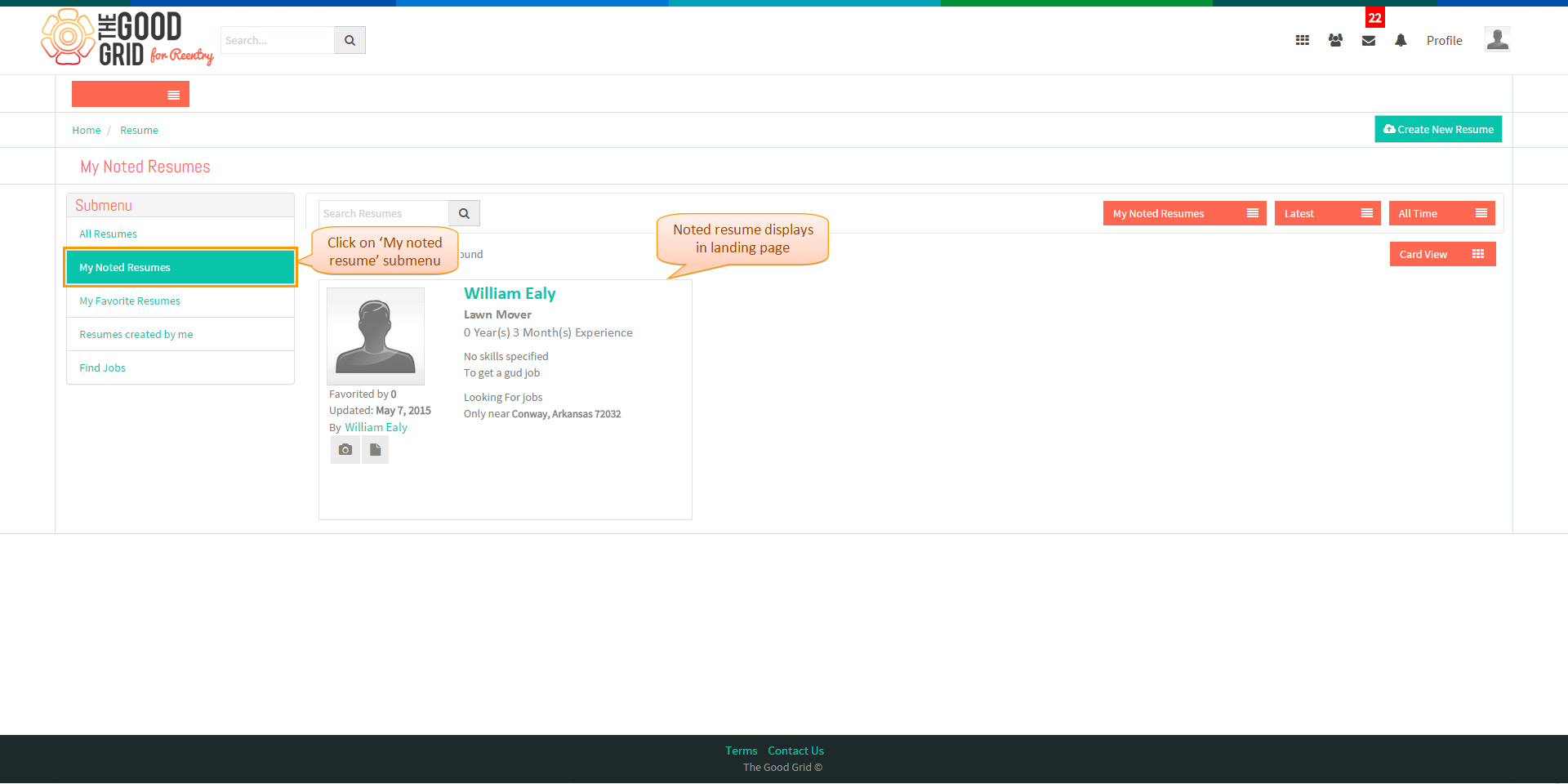Open the apps grid icon in header

1302,40
